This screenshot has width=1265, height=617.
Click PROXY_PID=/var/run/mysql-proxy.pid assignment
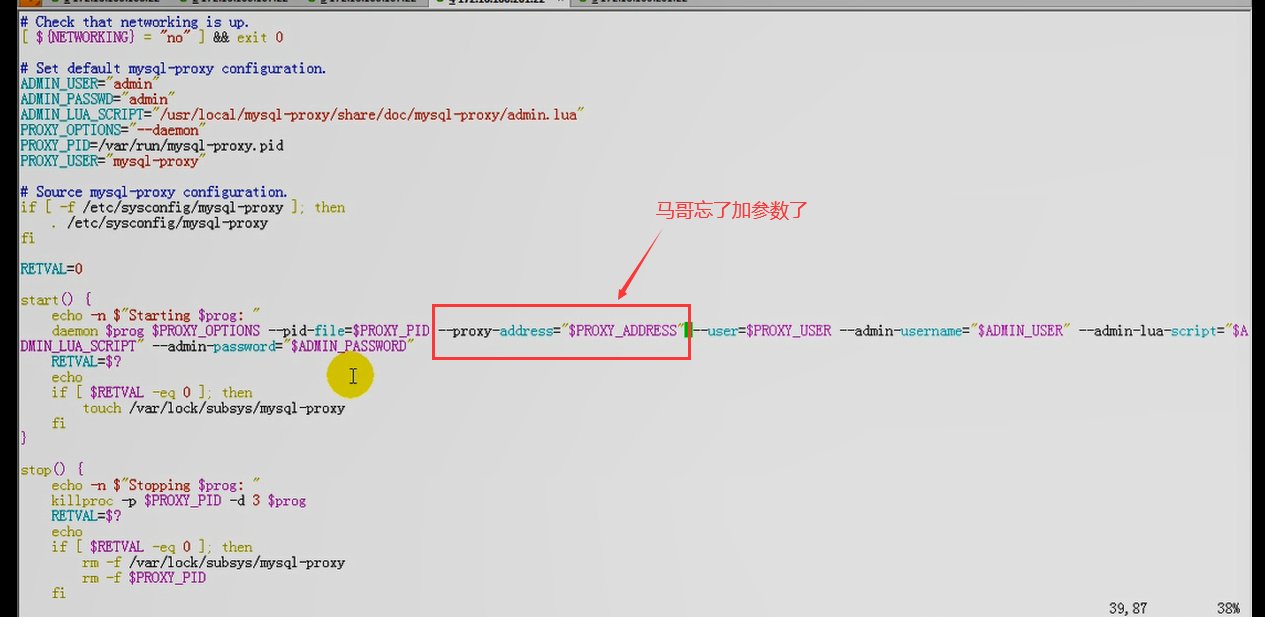coord(152,145)
